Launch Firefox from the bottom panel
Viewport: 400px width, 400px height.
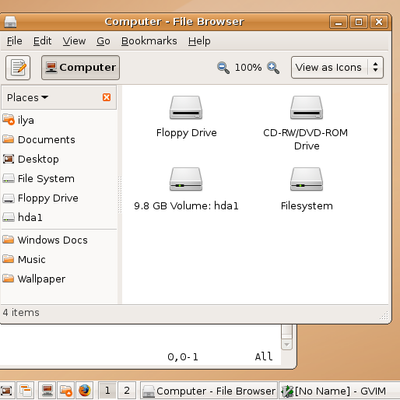click(x=84, y=390)
